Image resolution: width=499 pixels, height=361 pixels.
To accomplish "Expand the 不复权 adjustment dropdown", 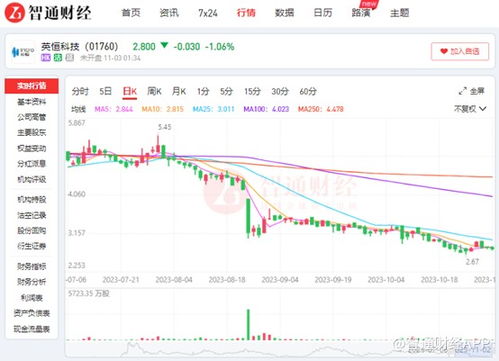I will pos(470,109).
